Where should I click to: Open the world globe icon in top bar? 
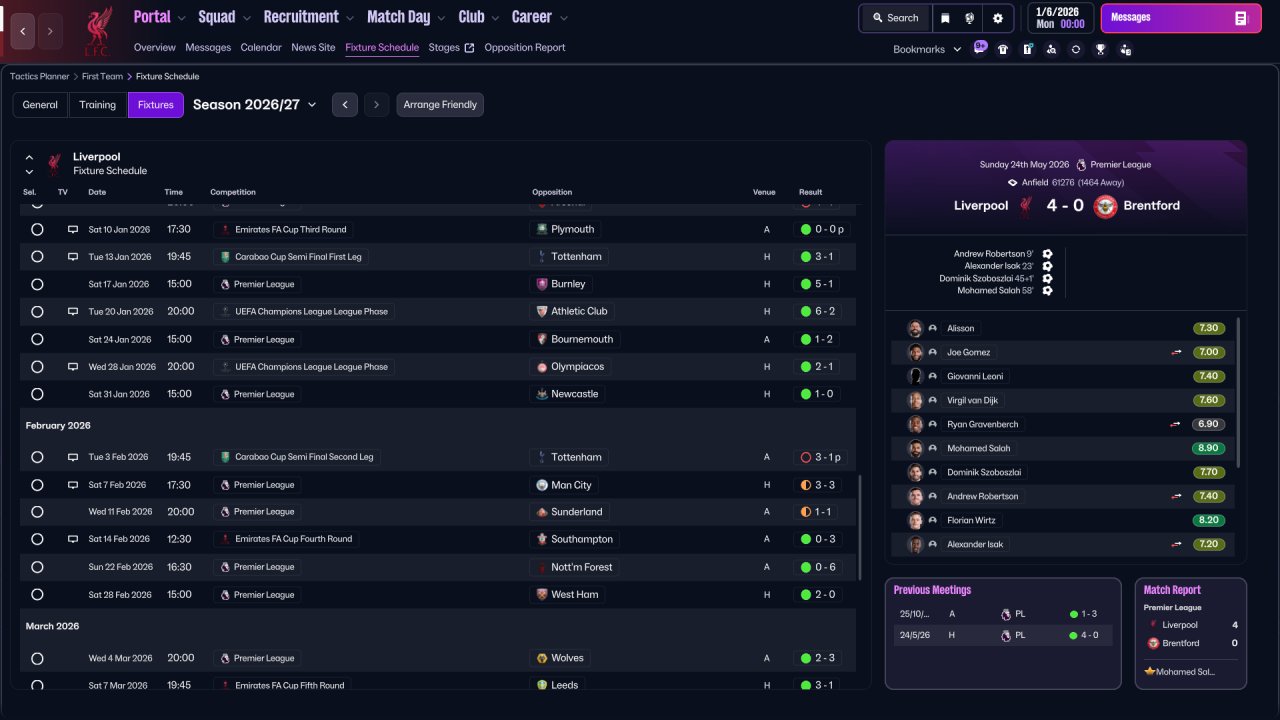(970, 18)
